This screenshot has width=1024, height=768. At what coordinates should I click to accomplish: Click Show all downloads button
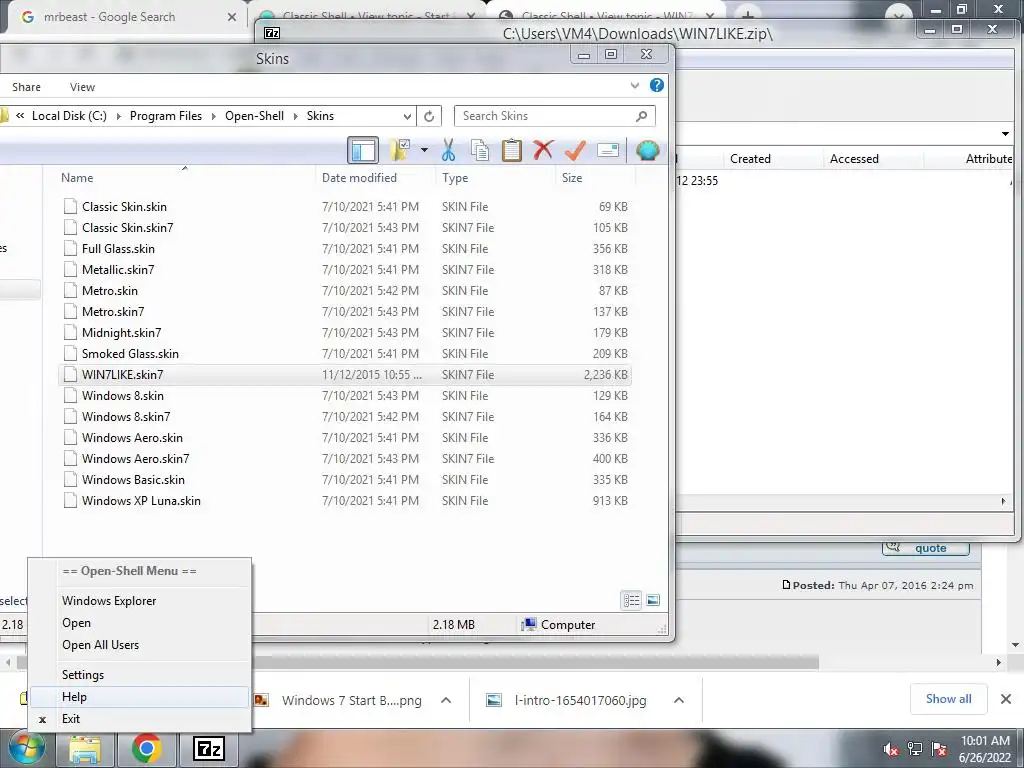pyautogui.click(x=948, y=699)
